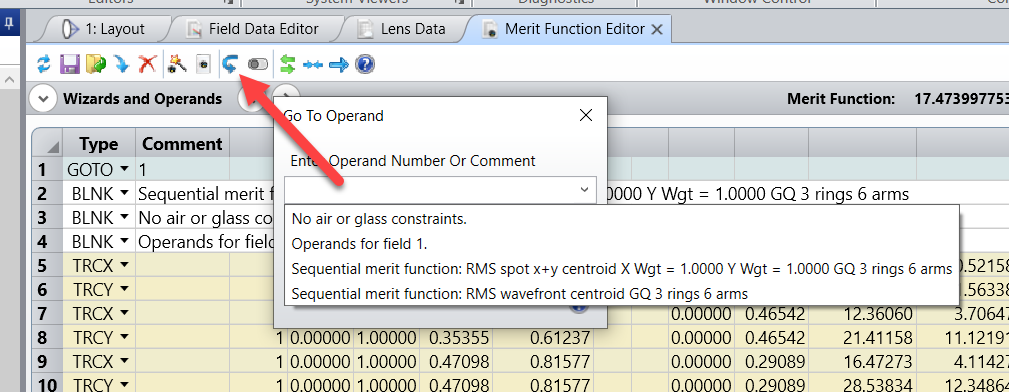Image resolution: width=1009 pixels, height=392 pixels.
Task: Open the blue question mark help icon
Action: pyautogui.click(x=365, y=64)
